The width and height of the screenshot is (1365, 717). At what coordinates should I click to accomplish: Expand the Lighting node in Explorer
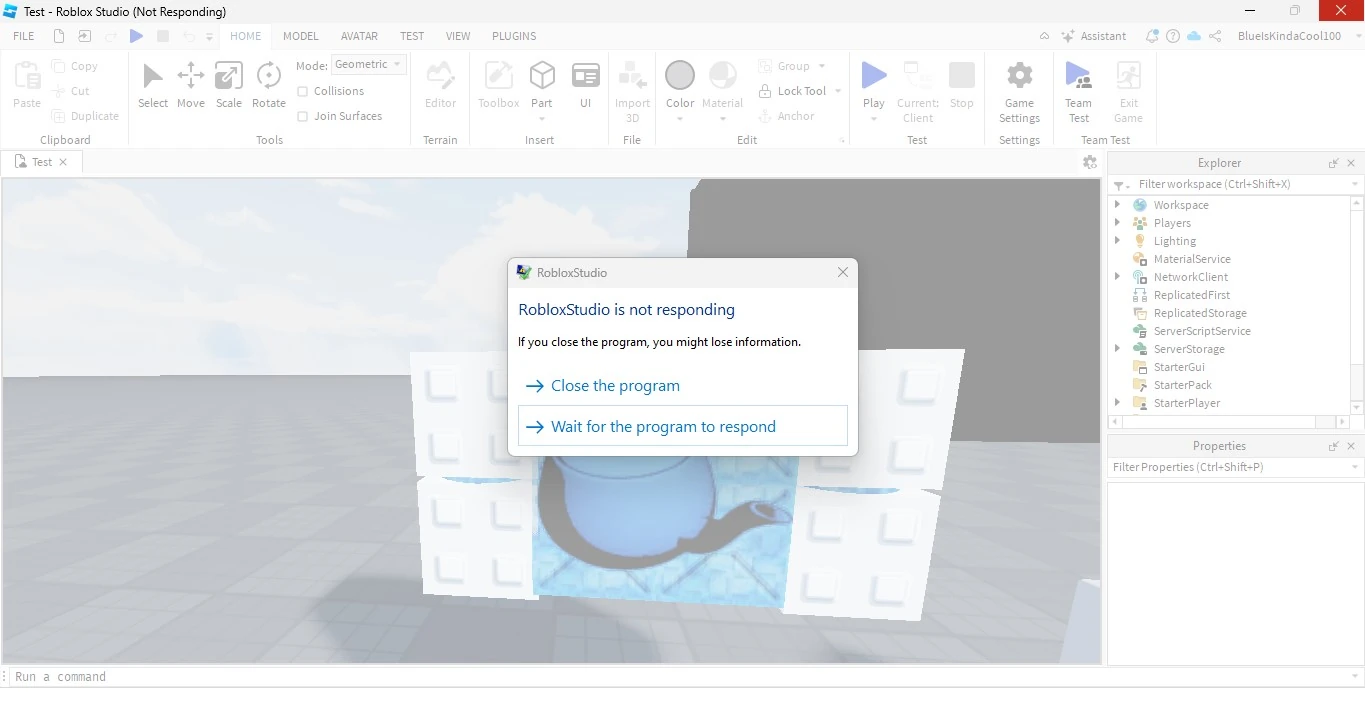(1117, 240)
